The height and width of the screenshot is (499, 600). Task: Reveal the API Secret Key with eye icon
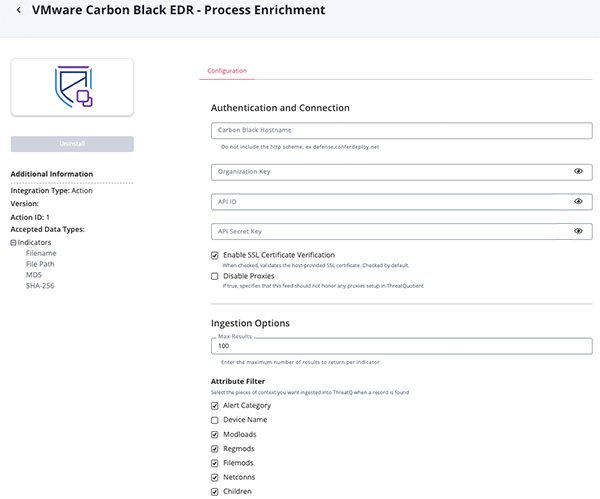click(578, 232)
